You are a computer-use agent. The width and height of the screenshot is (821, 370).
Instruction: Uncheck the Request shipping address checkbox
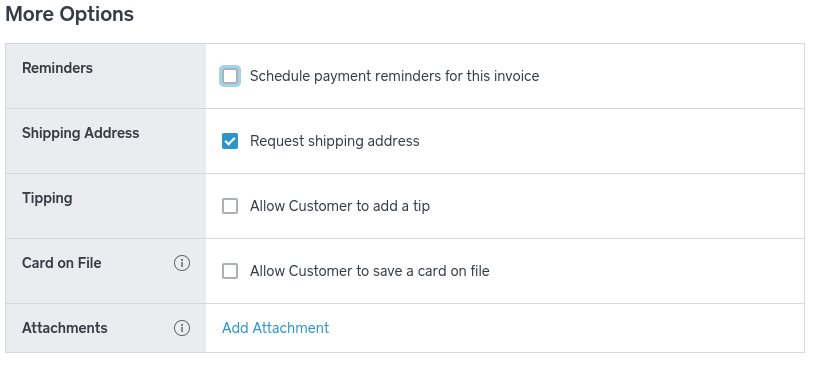coord(230,141)
